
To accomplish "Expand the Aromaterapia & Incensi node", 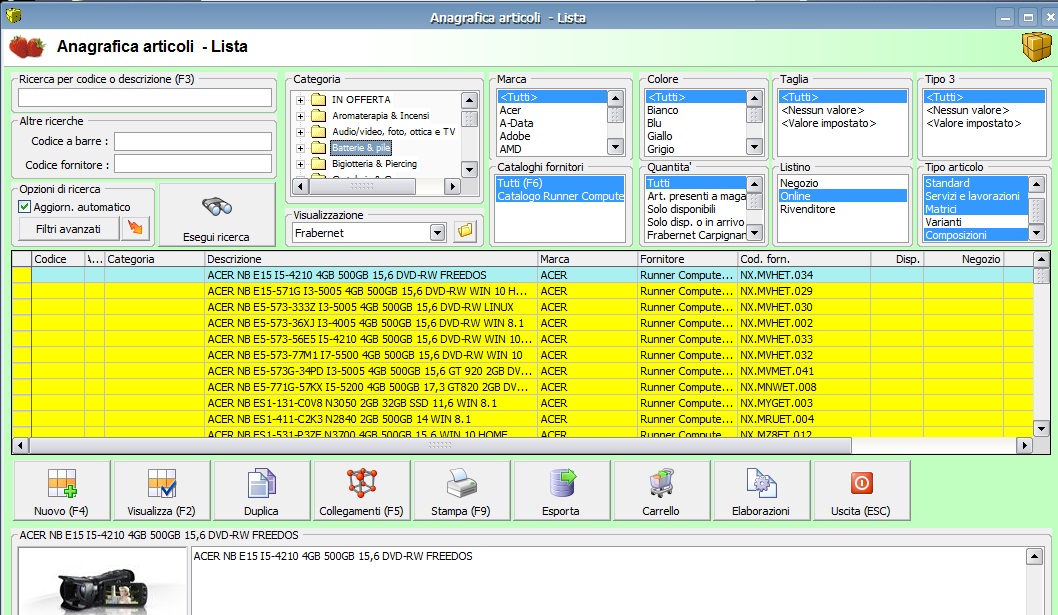I will [x=300, y=116].
